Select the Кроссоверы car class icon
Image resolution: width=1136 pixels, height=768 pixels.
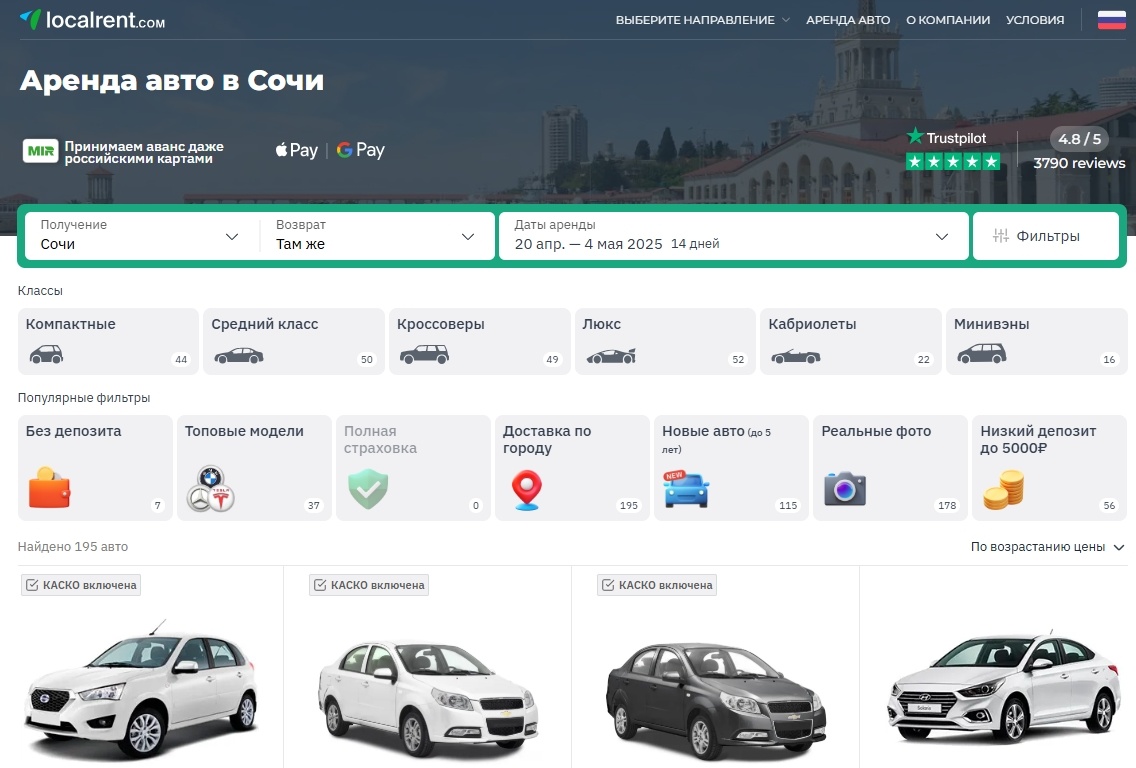coord(424,352)
